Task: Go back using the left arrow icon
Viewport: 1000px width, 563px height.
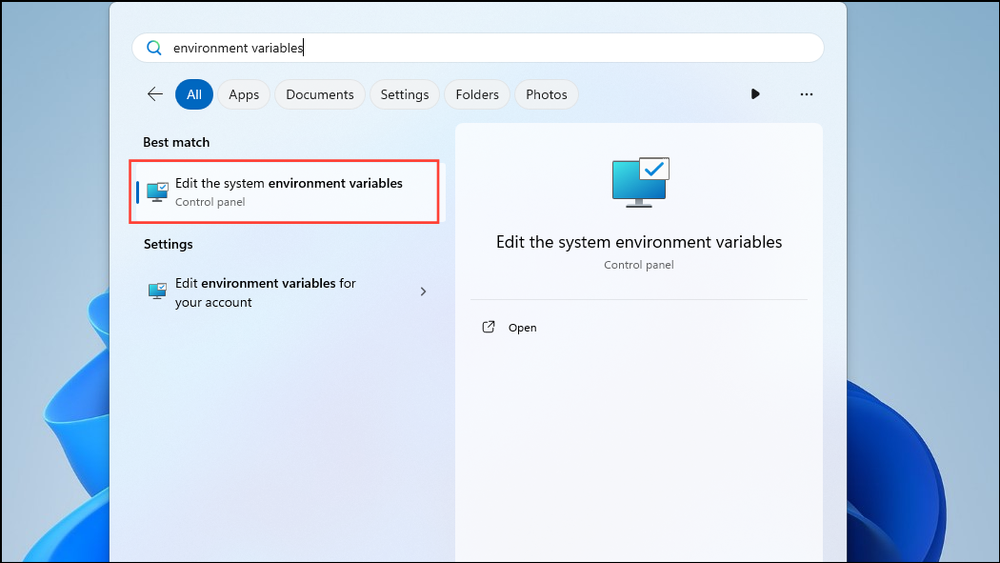Action: click(x=155, y=94)
